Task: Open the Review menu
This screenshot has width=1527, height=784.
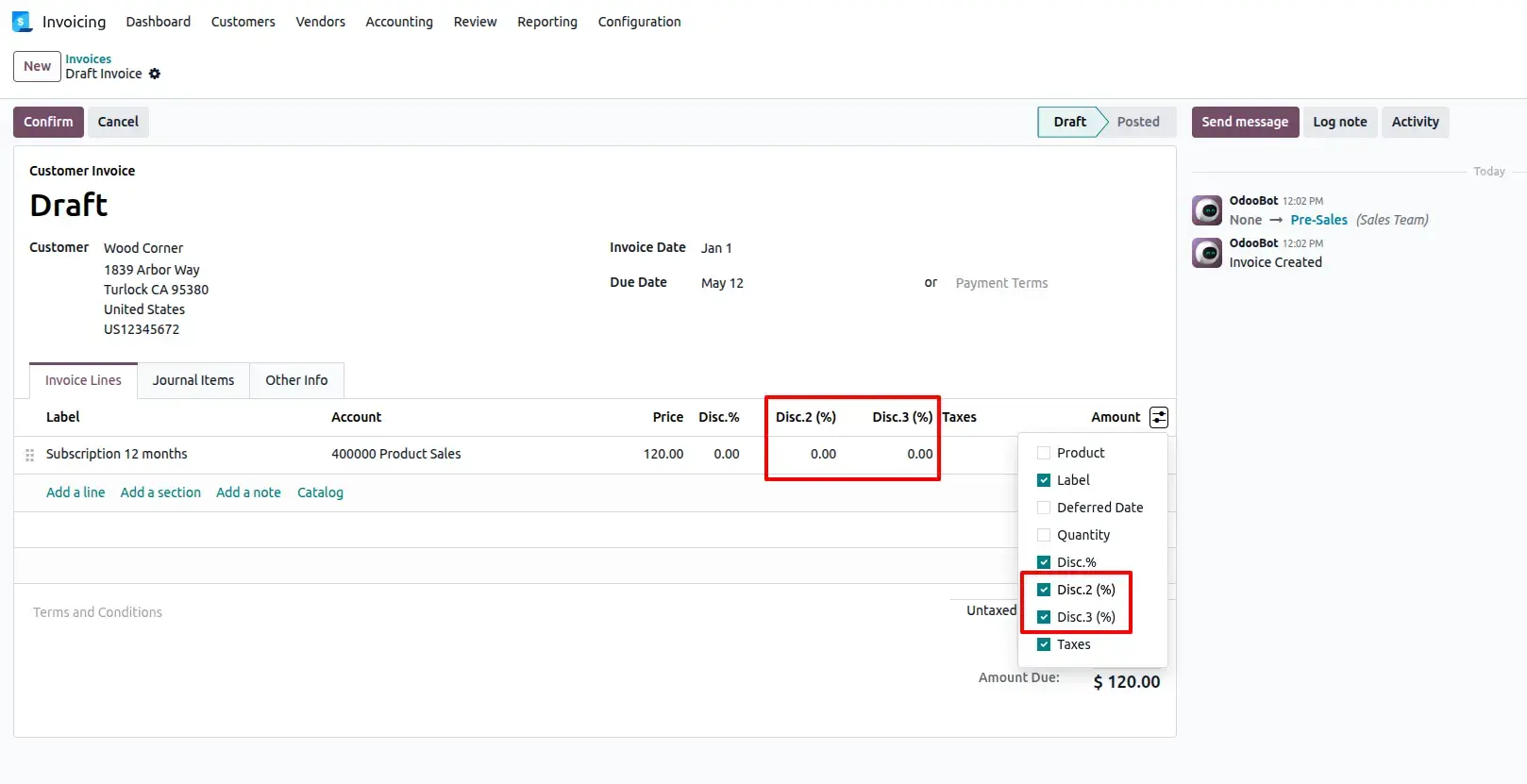Action: click(x=475, y=22)
